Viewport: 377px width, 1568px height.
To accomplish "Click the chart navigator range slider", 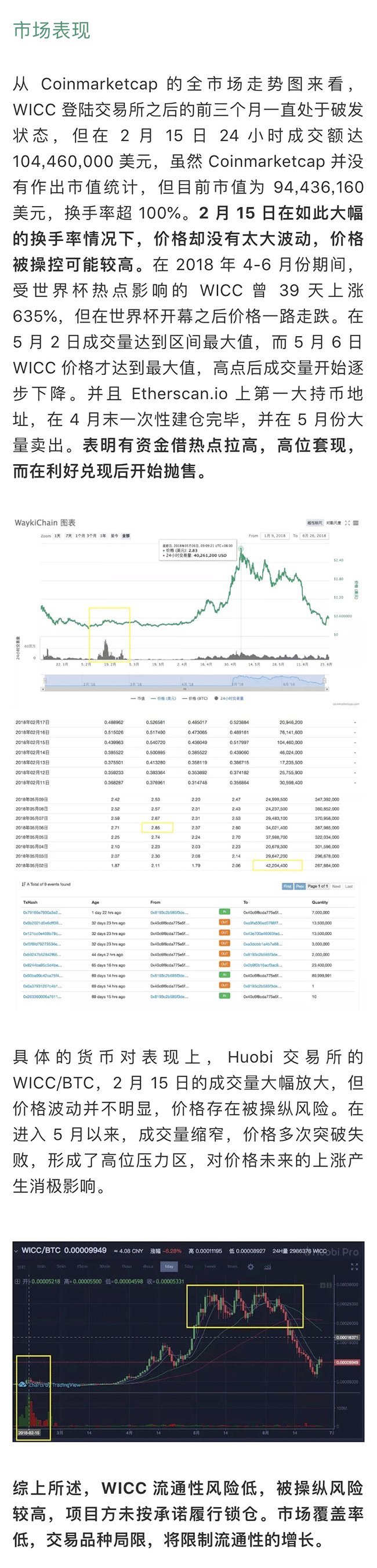I will click(x=186, y=683).
